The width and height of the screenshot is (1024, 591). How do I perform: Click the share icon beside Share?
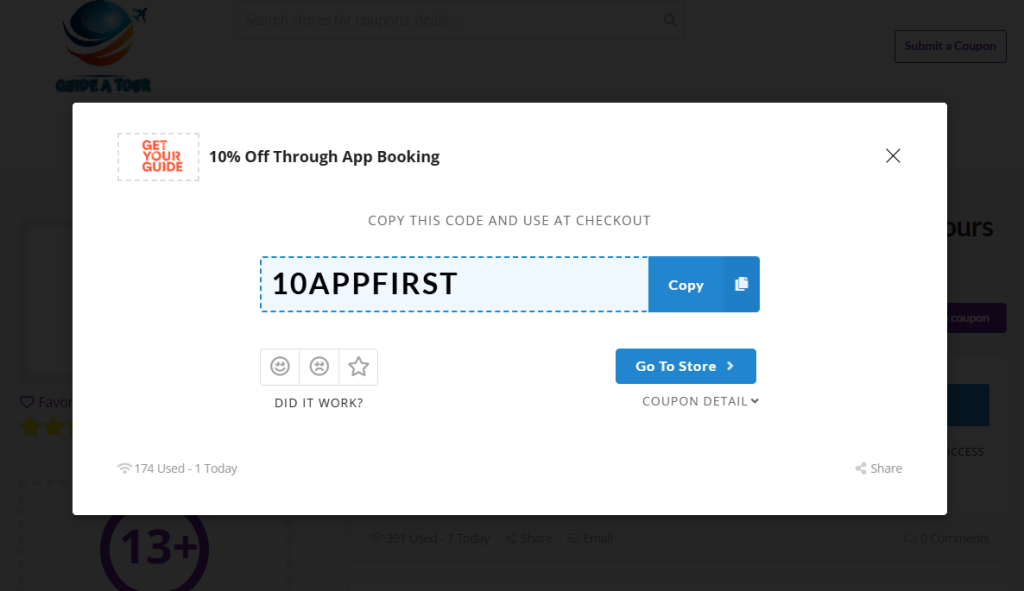click(861, 468)
